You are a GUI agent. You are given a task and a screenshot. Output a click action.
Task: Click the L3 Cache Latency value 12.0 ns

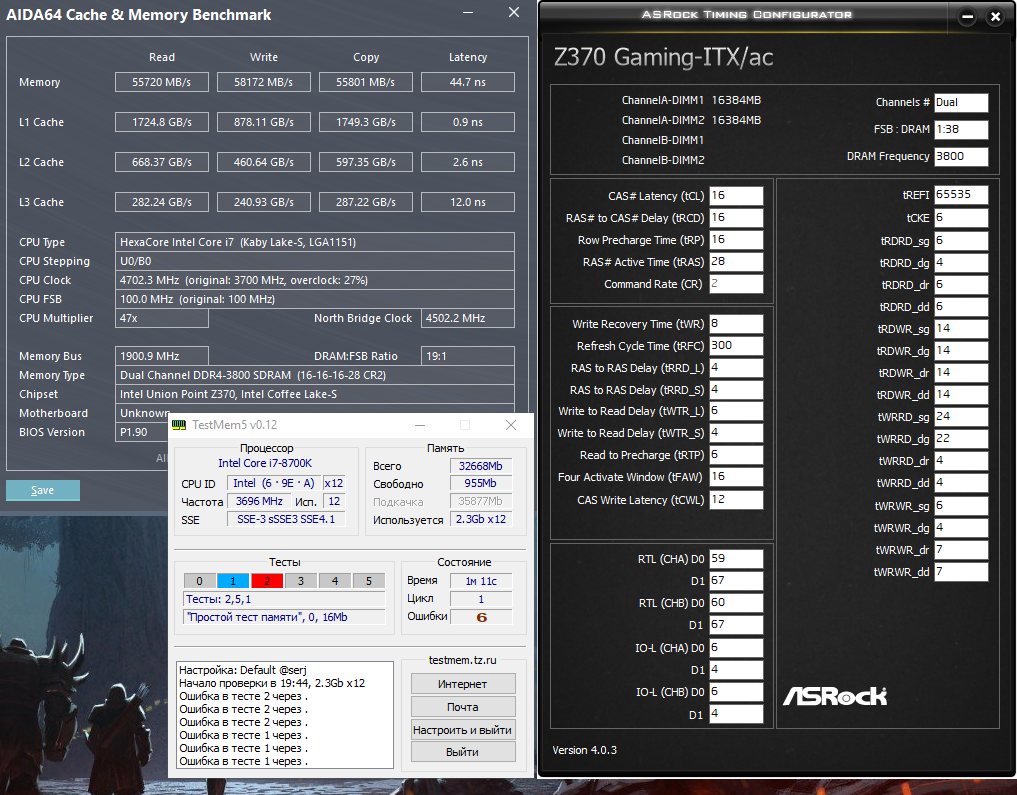pos(468,202)
